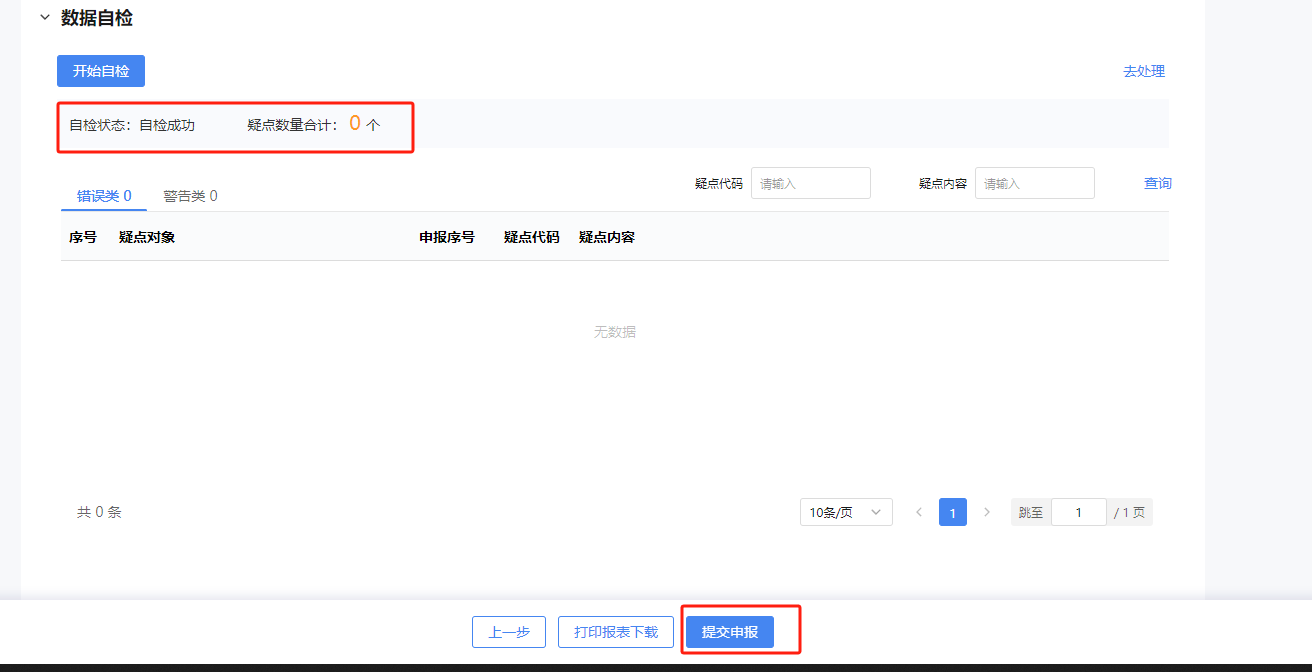Viewport: 1312px width, 672px height.
Task: Switch to the 错误类 tab
Action: click(x=104, y=196)
